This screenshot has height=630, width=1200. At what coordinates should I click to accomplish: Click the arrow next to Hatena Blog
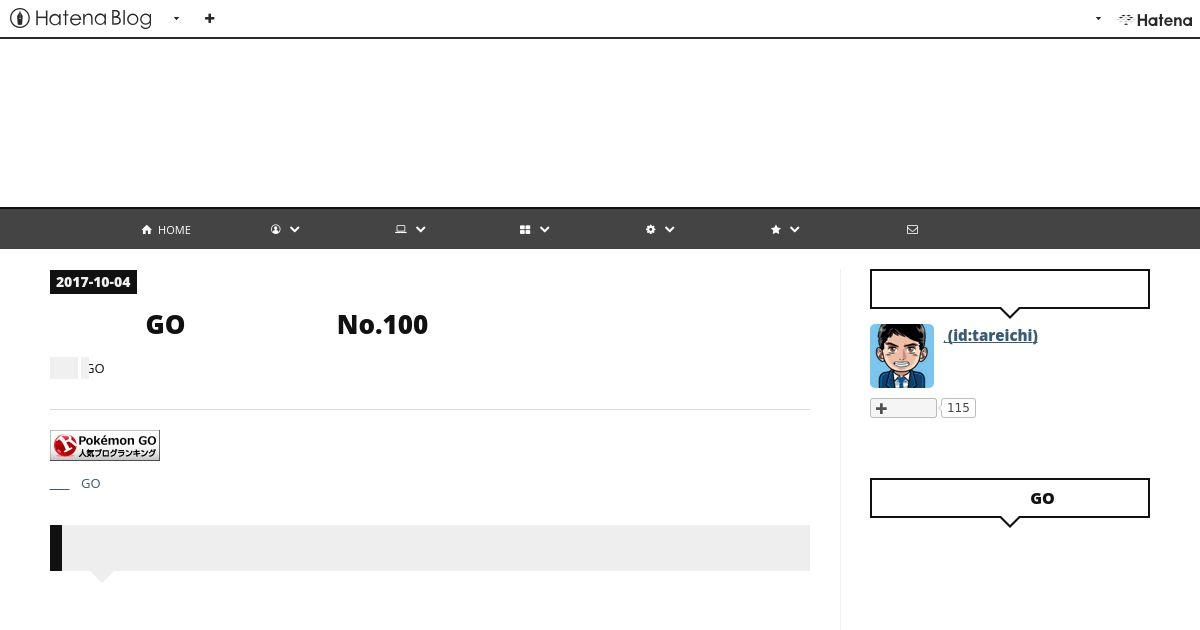tap(176, 19)
